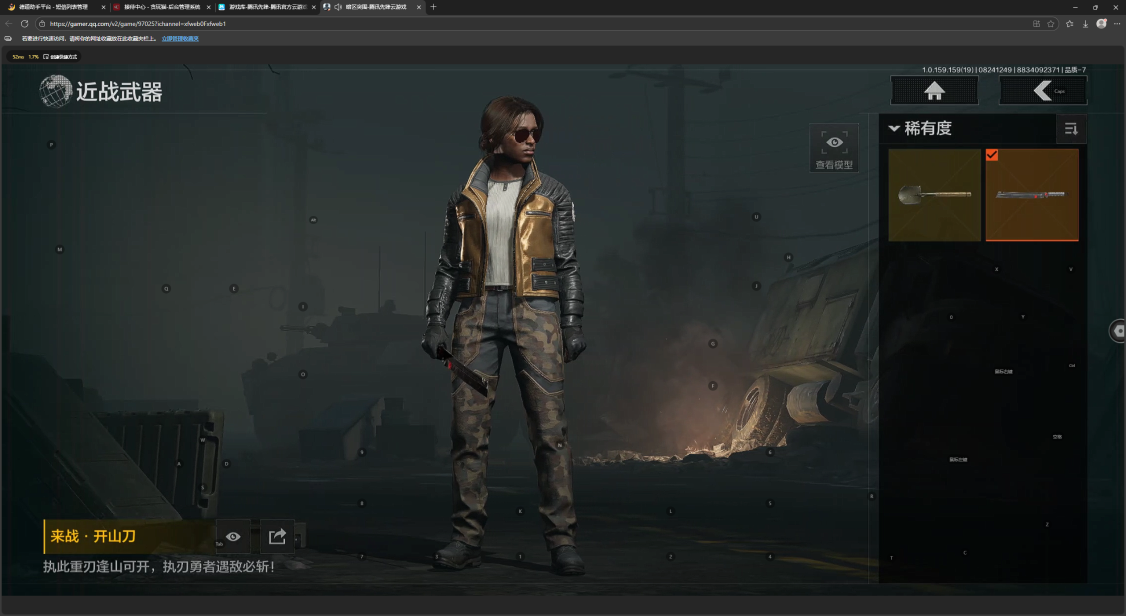This screenshot has width=1126, height=616.
Task: Open a new browser tab
Action: [x=433, y=6]
